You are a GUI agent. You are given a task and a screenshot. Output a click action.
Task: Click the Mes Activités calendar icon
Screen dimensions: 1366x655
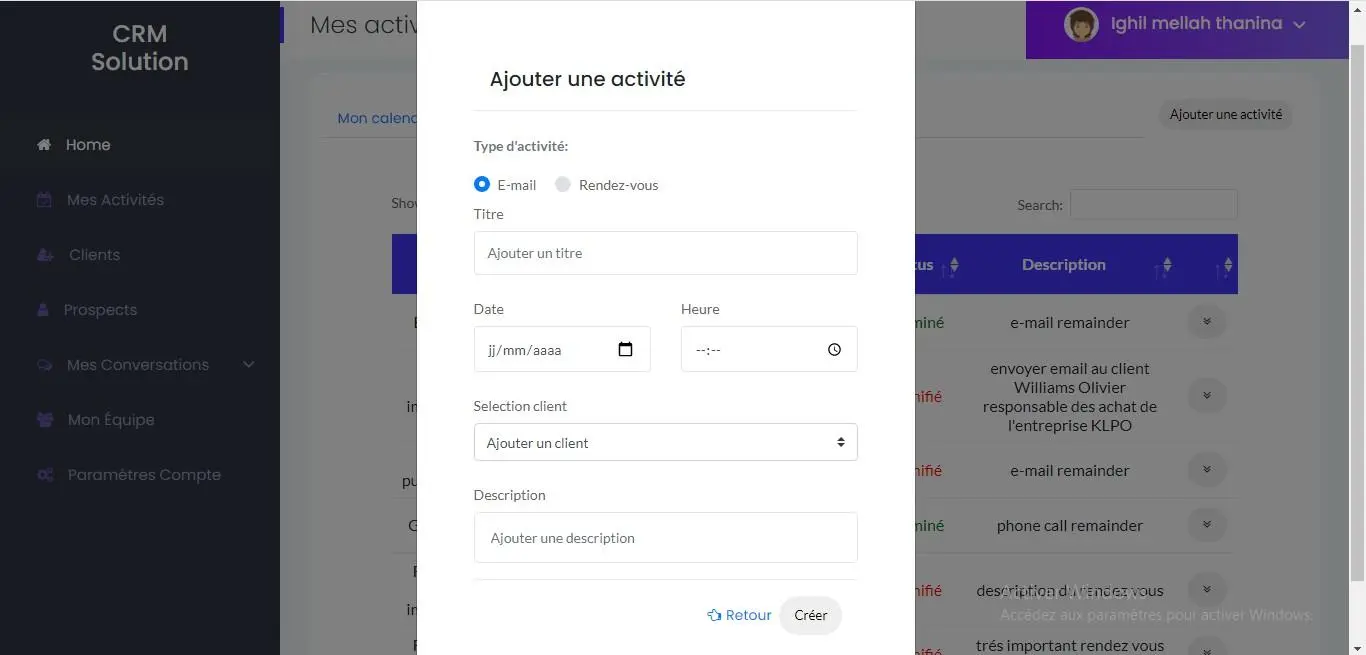[44, 200]
